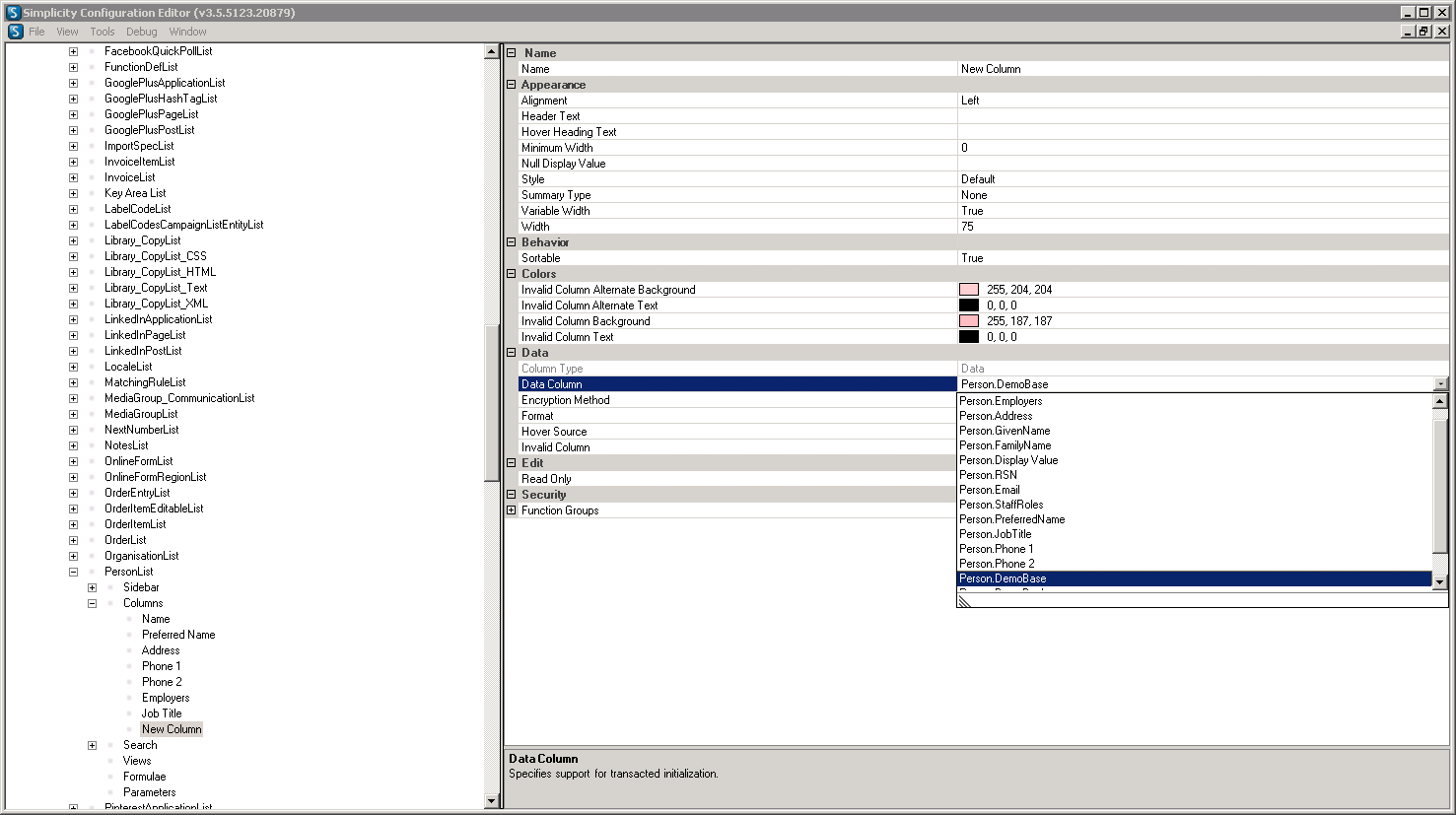
Task: Click tree panel scroll-down arrow
Action: point(492,801)
